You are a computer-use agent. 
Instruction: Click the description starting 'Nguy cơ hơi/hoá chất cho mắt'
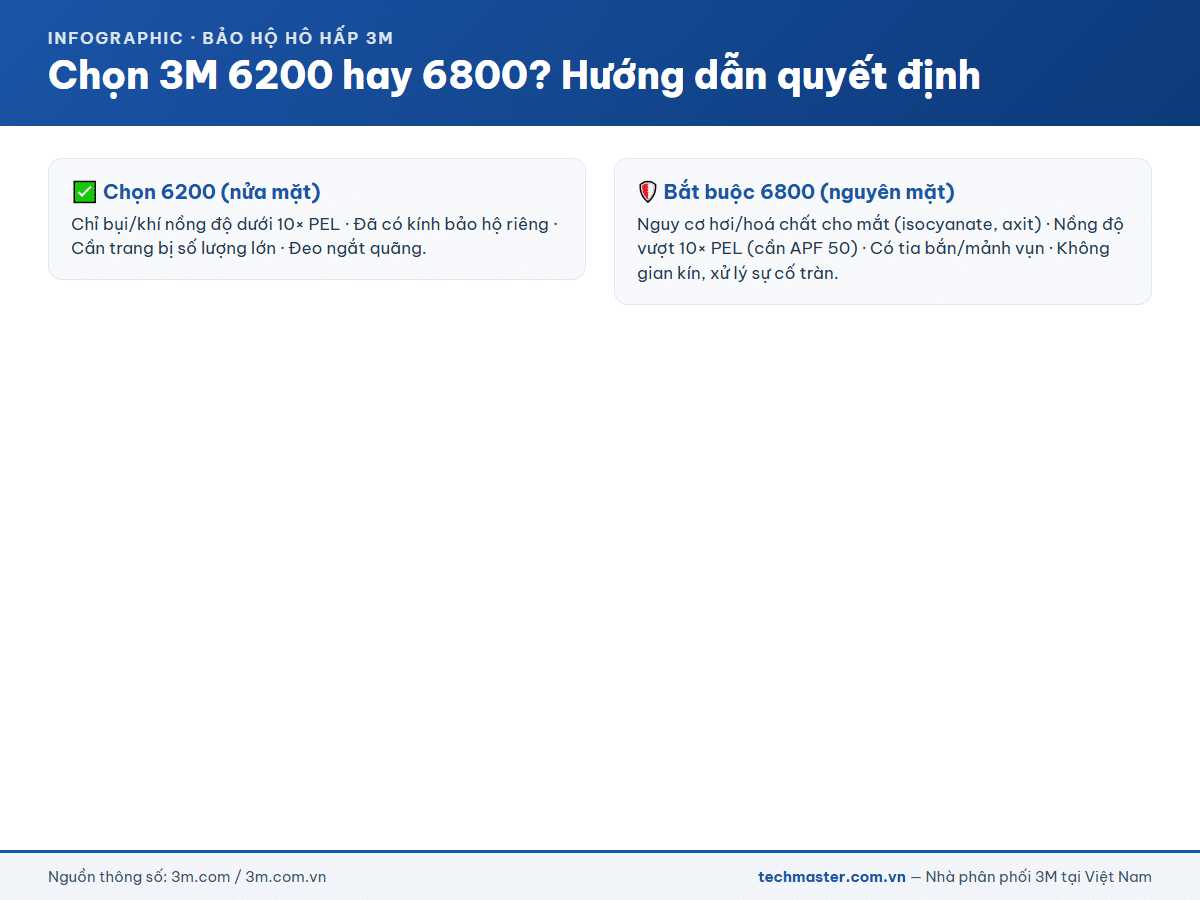click(x=881, y=248)
